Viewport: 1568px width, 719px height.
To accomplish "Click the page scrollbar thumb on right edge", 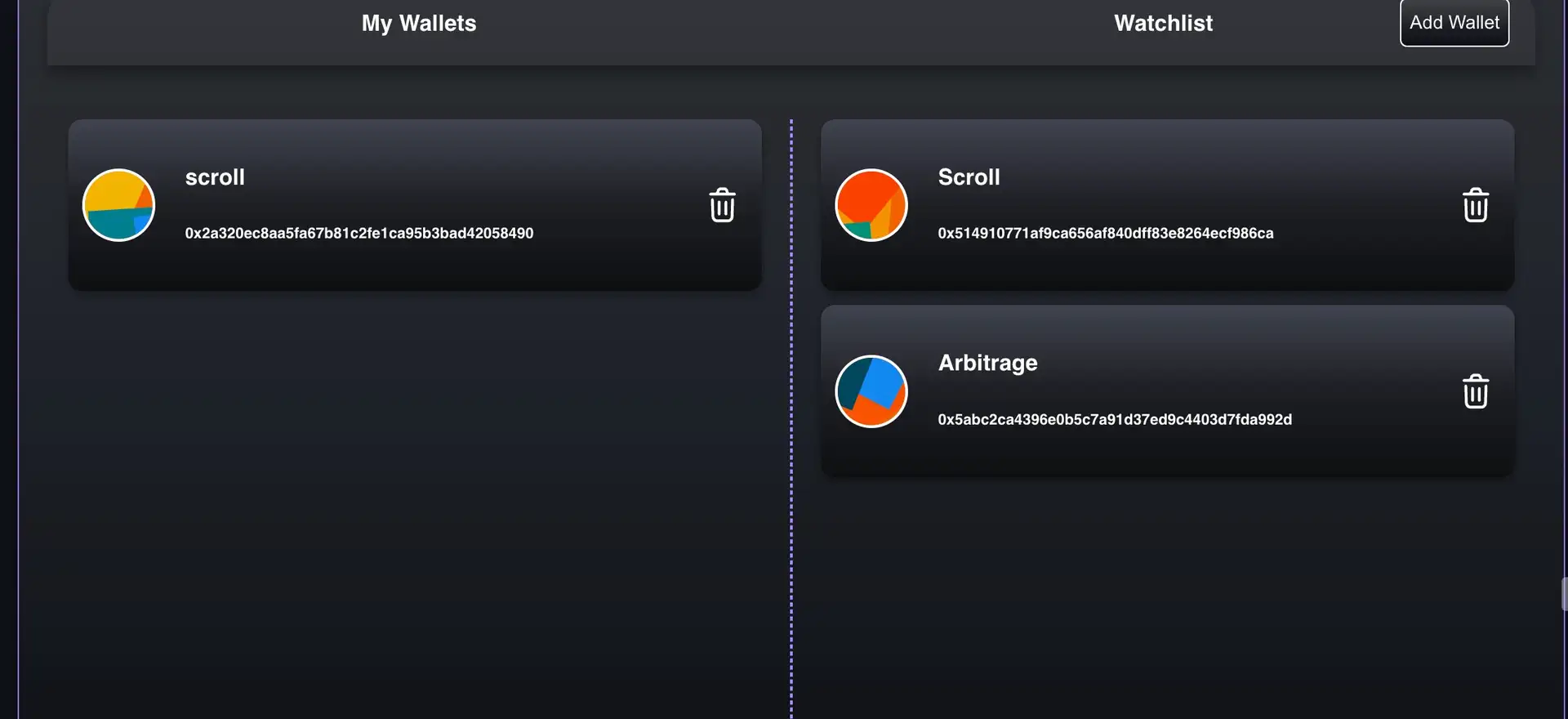I will pyautogui.click(x=1563, y=594).
